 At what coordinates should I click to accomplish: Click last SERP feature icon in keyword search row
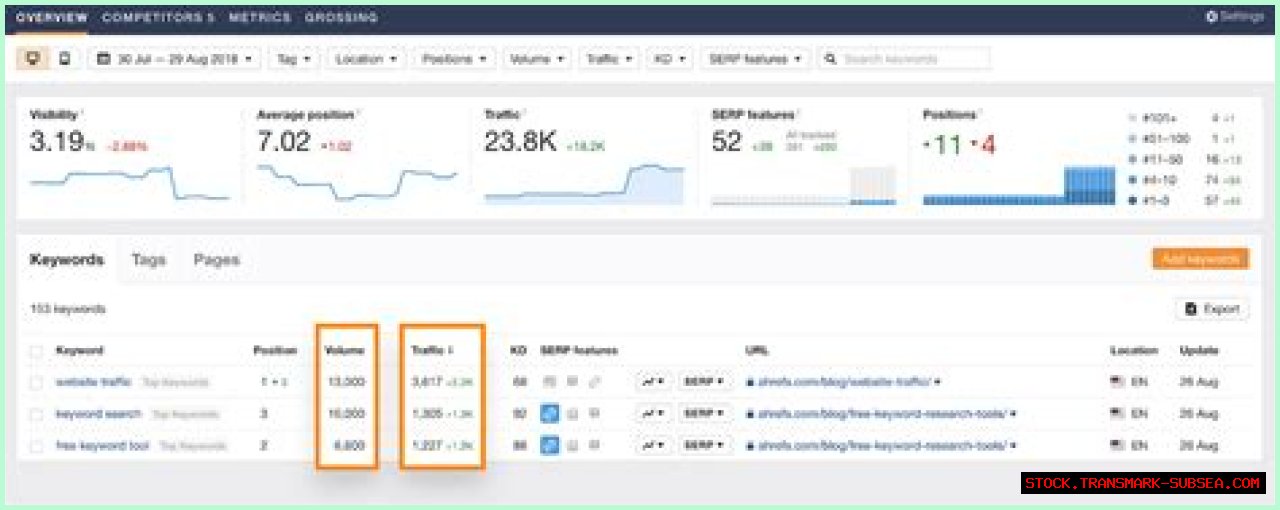tap(595, 413)
